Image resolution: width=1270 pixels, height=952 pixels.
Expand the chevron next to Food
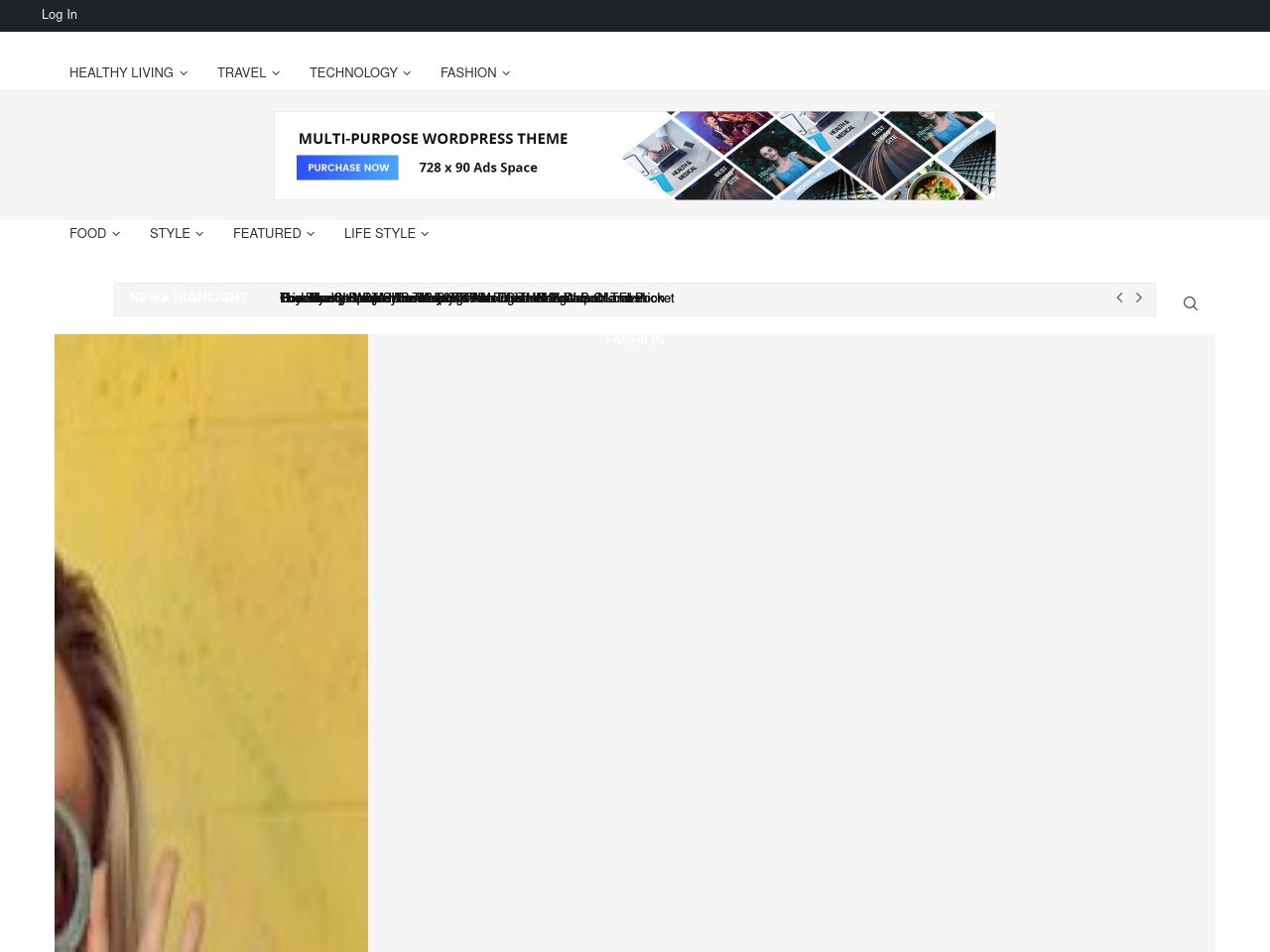[x=116, y=234]
